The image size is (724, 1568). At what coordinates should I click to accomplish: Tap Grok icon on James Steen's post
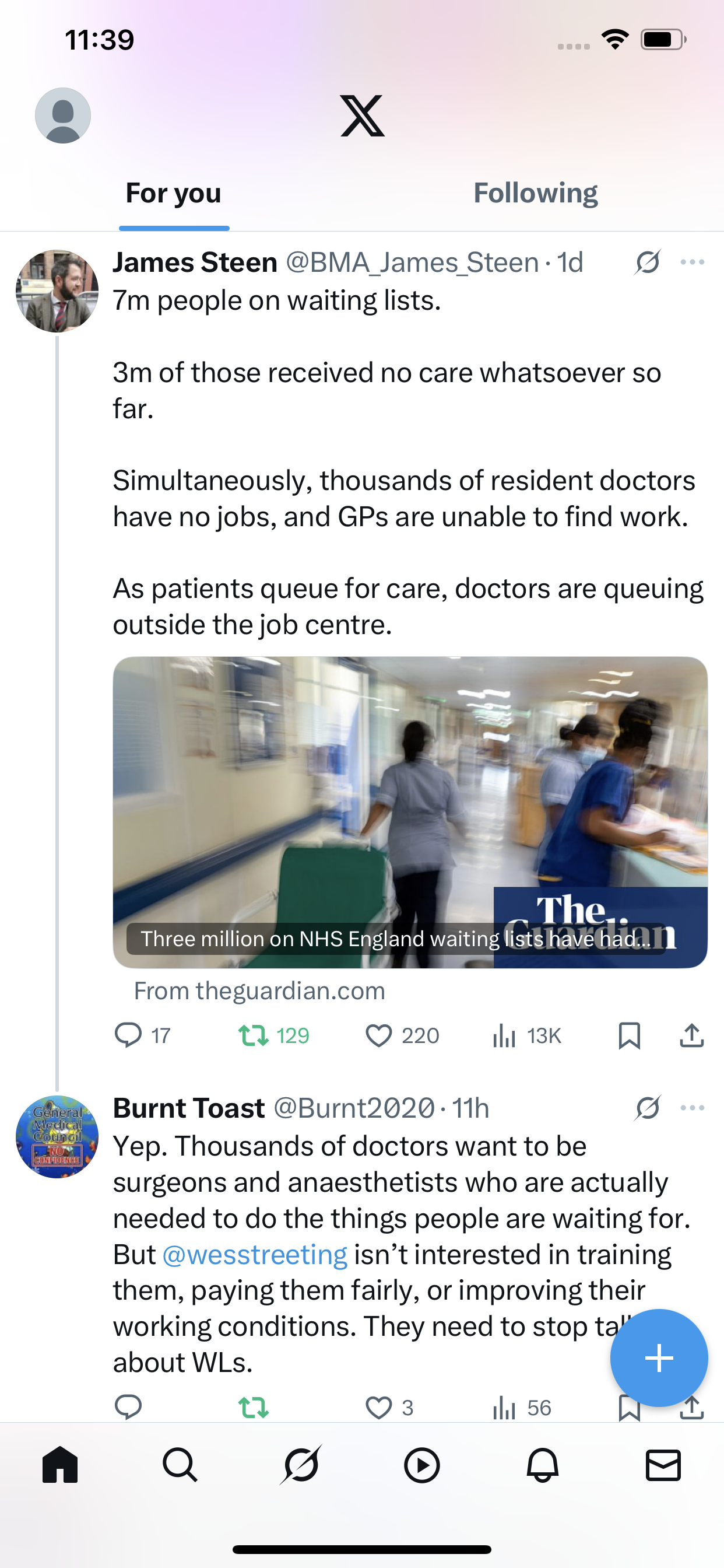[647, 262]
